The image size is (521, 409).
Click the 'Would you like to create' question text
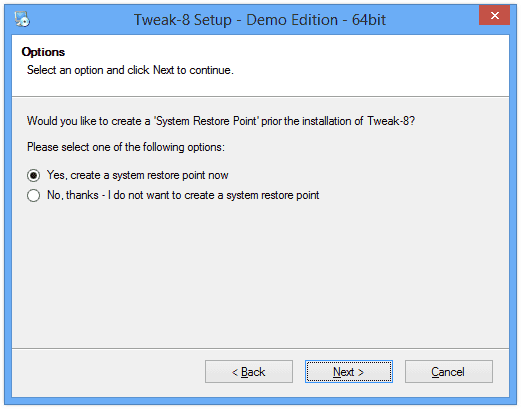point(88,121)
